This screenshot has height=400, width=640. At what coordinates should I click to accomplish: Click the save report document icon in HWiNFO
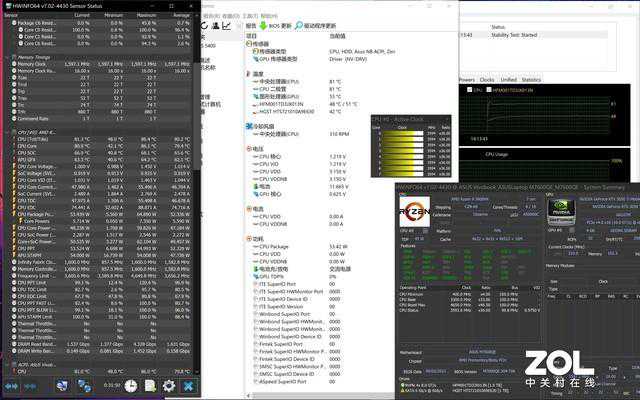[150, 386]
